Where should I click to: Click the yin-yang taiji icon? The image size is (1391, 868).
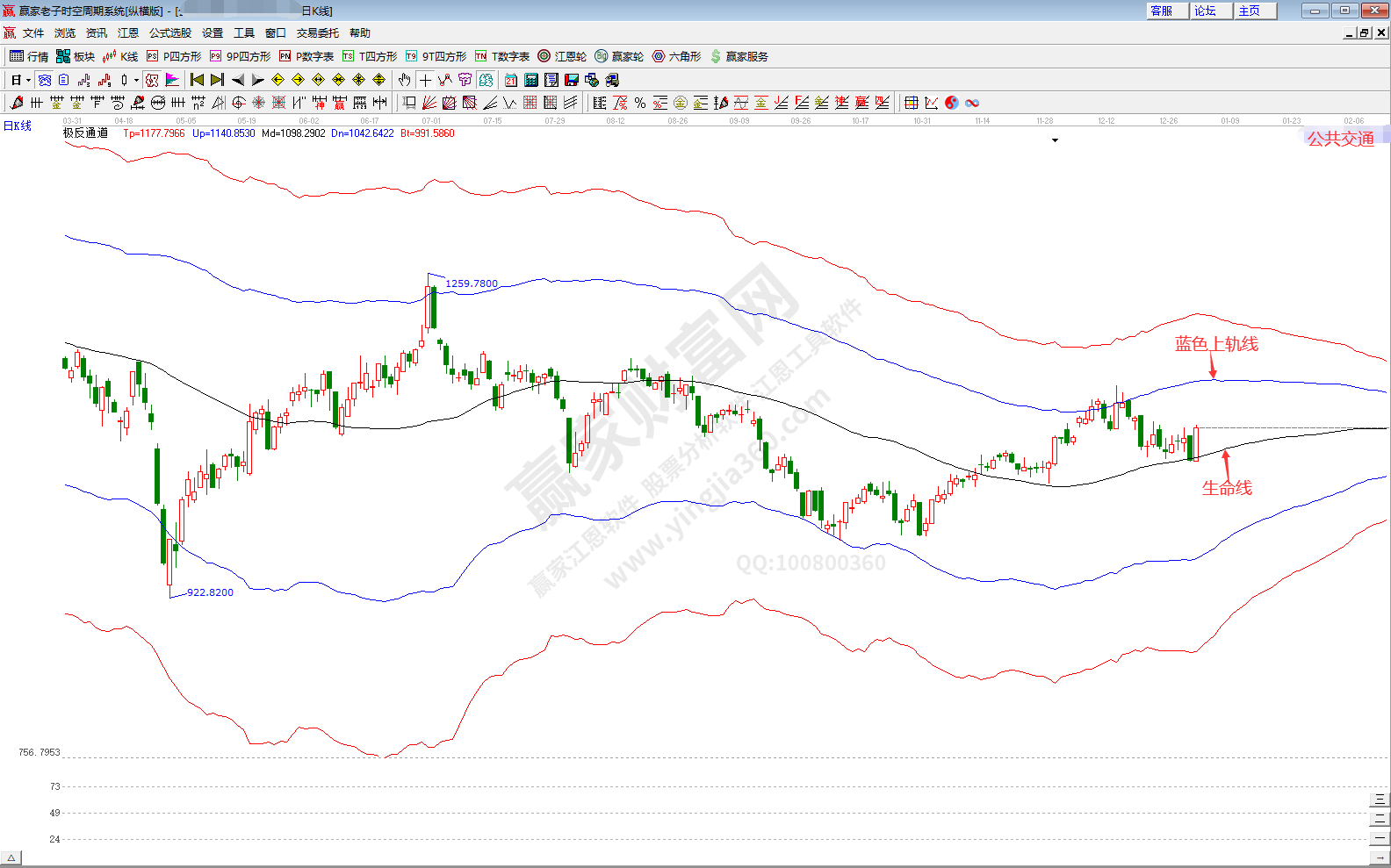tap(952, 103)
